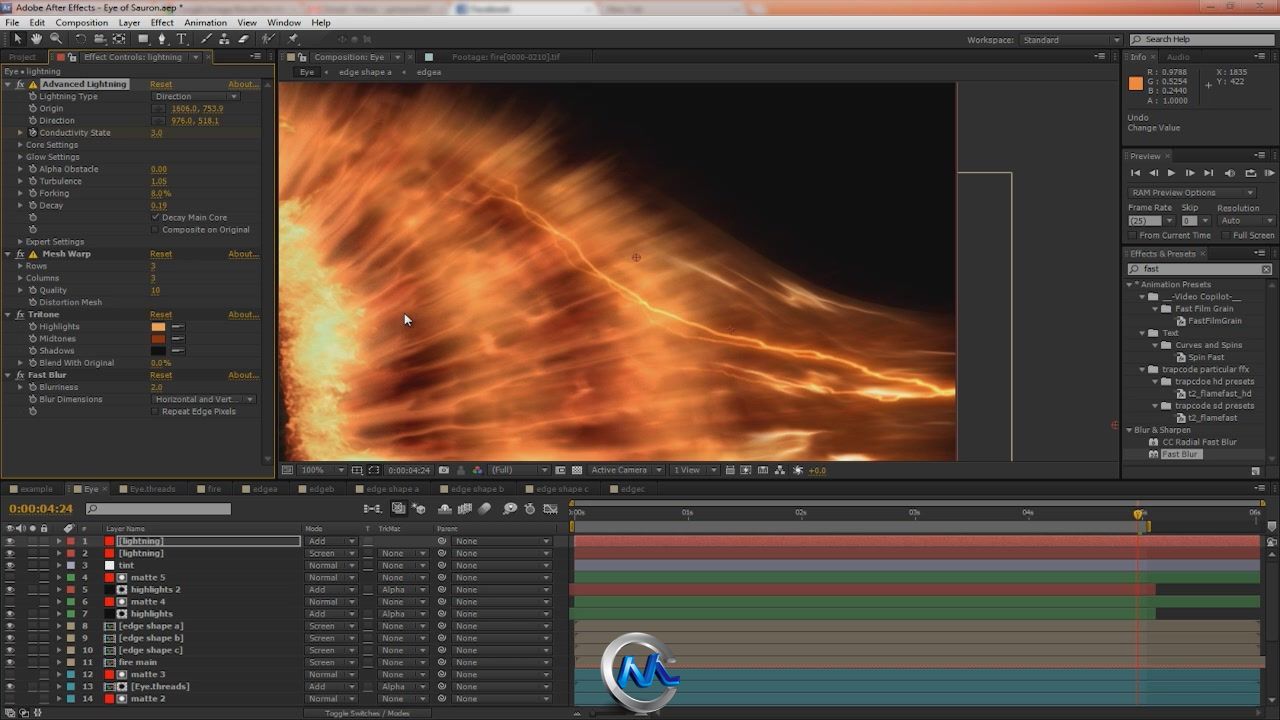Toggle region of interest in viewer
The height and width of the screenshot is (720, 1280).
[560, 470]
